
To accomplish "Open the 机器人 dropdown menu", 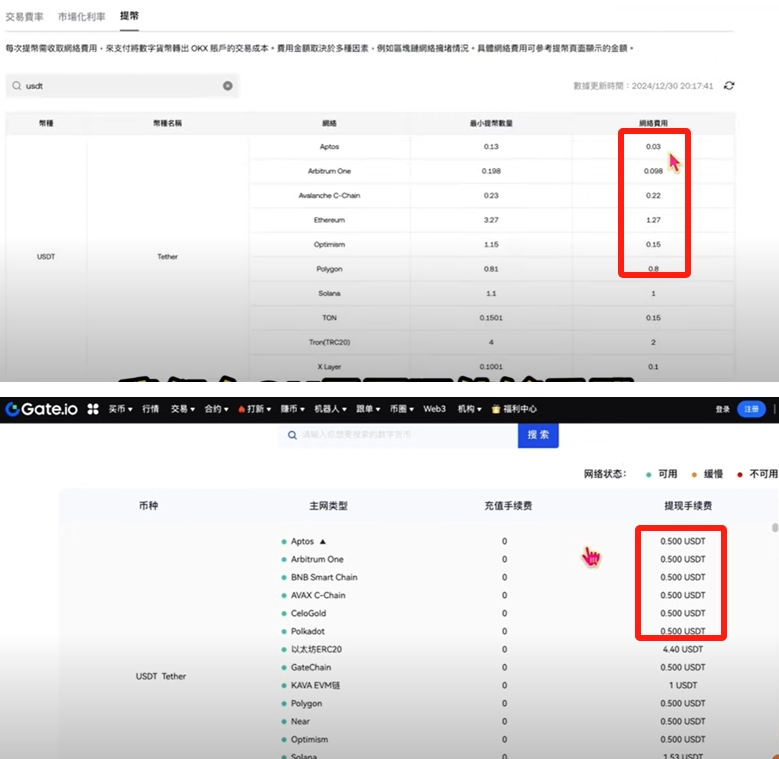I will (x=330, y=409).
